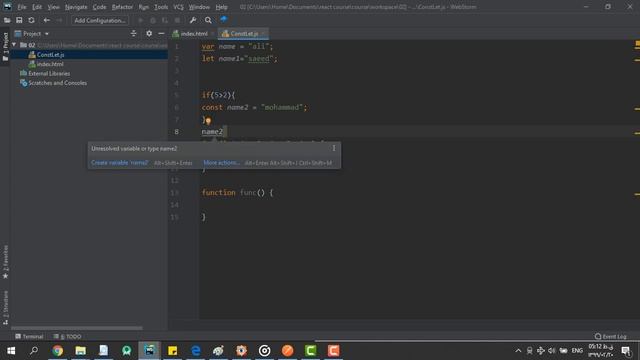The width and height of the screenshot is (640, 360).
Task: Open the Refactor menu
Action: point(122,7)
